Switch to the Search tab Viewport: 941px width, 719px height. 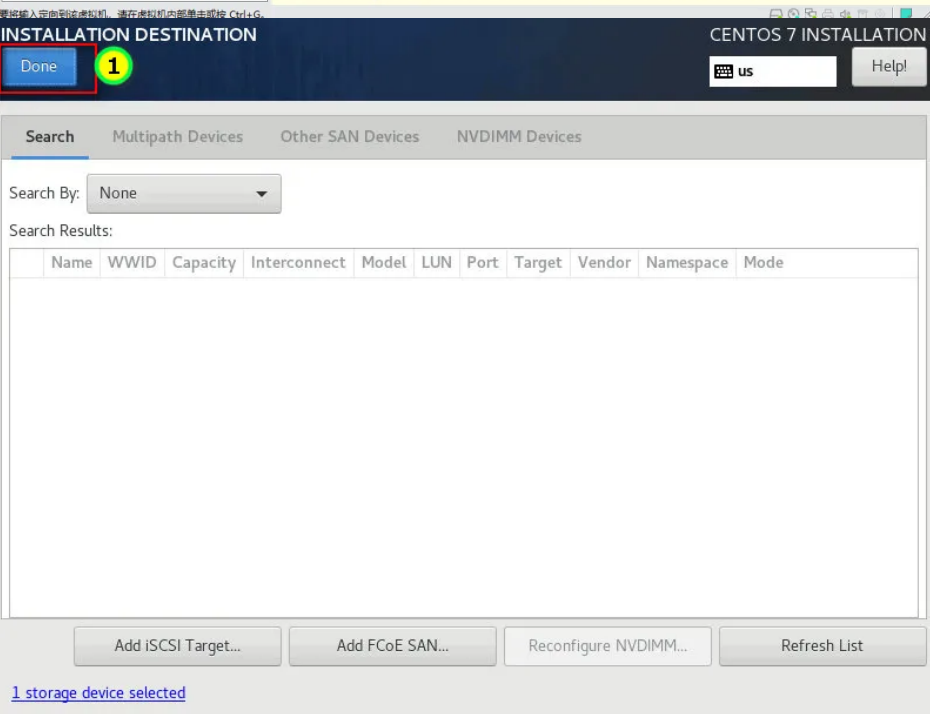coord(50,137)
